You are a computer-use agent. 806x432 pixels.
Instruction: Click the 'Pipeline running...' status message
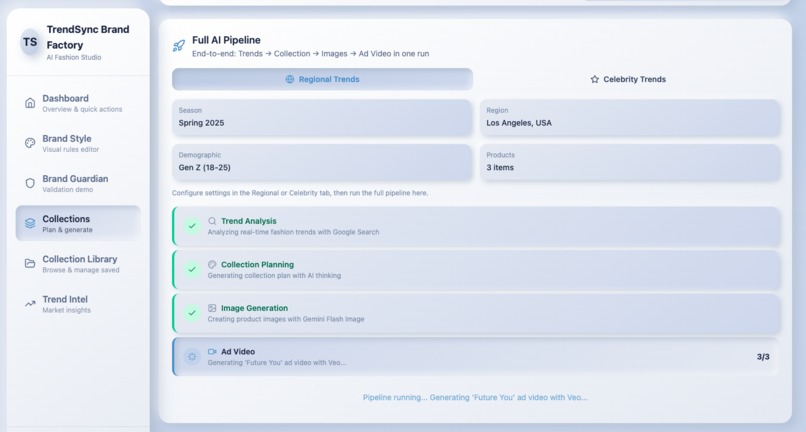[475, 398]
